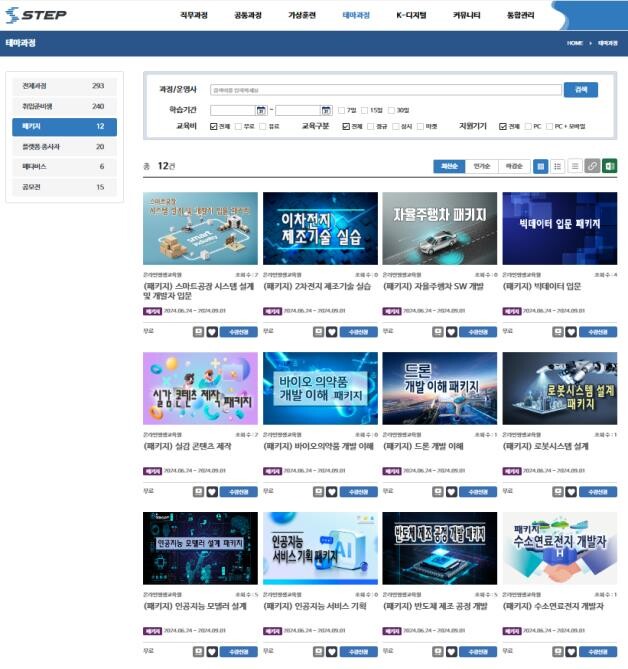Open the start date calendar picker

(261, 110)
